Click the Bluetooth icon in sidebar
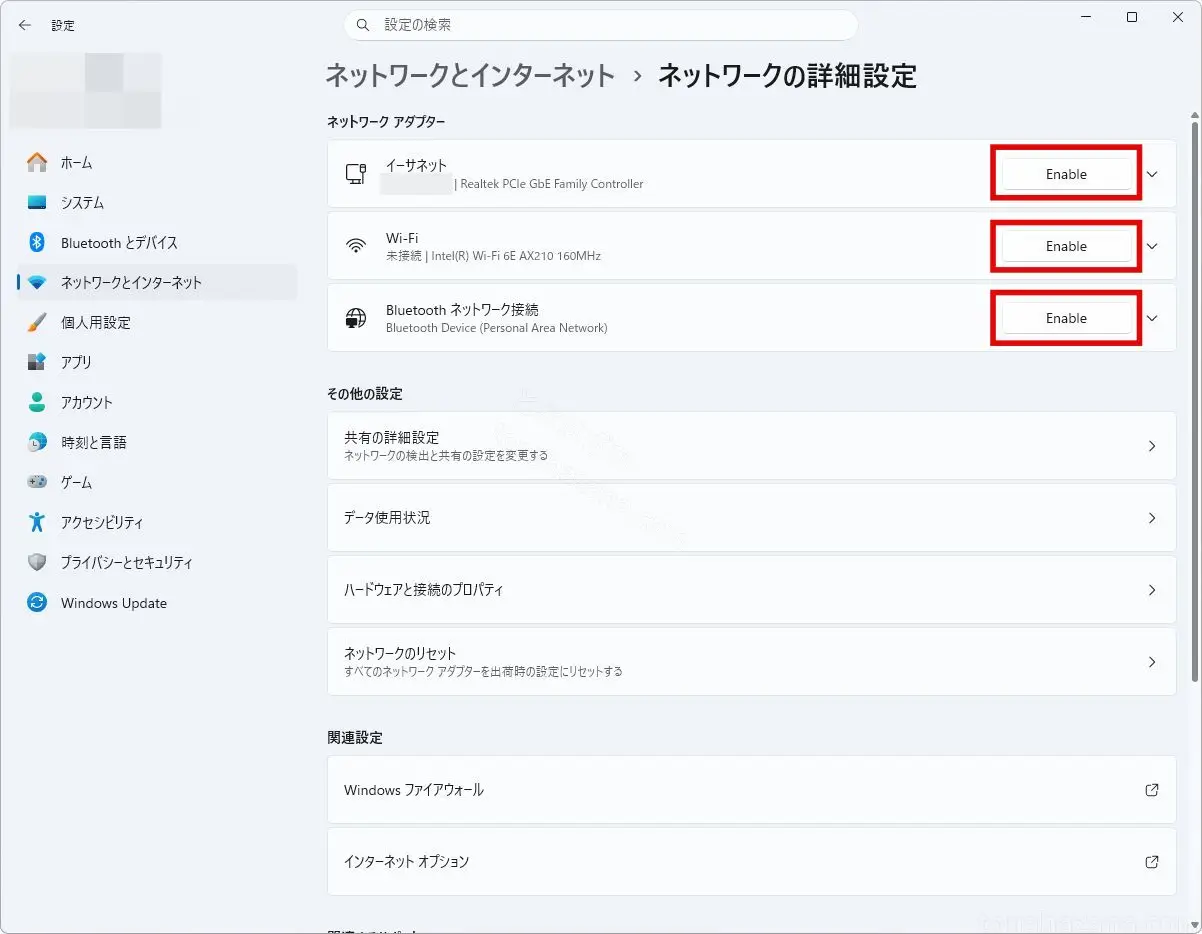This screenshot has height=934, width=1202. [x=37, y=242]
